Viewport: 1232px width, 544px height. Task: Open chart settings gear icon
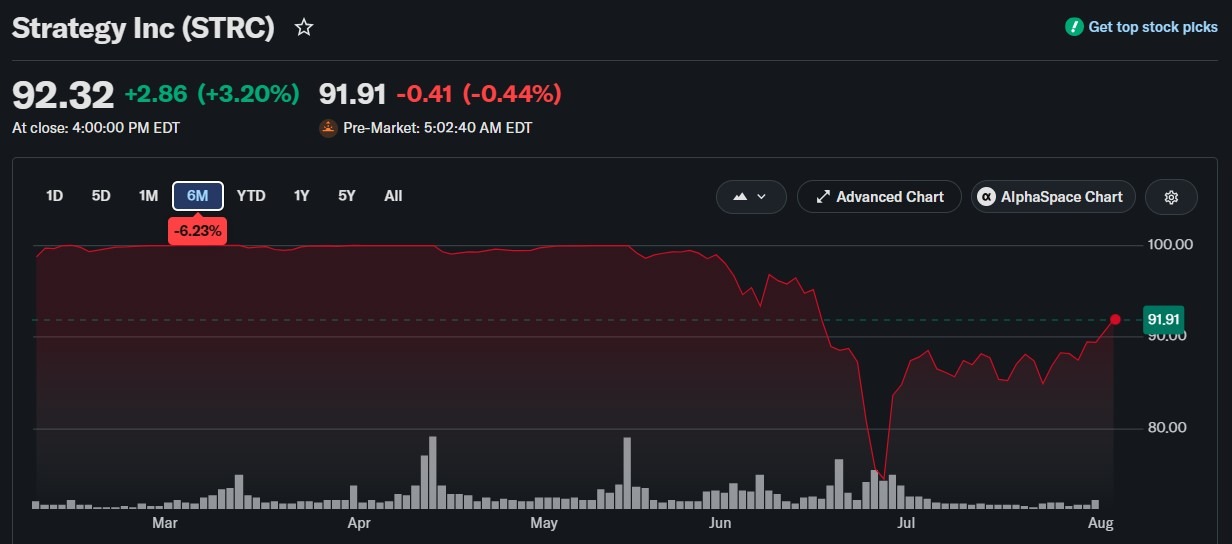click(x=1172, y=197)
